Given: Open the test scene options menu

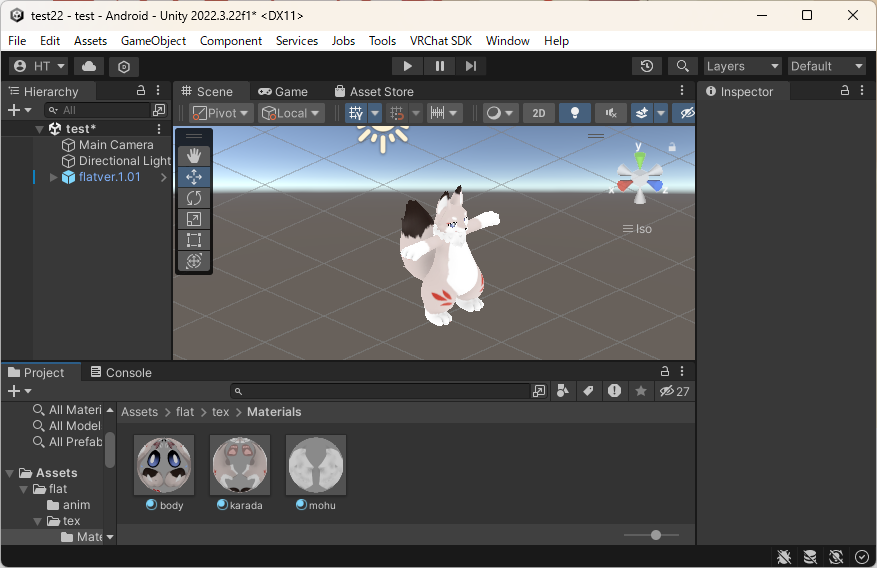Looking at the screenshot, I should click(x=159, y=129).
